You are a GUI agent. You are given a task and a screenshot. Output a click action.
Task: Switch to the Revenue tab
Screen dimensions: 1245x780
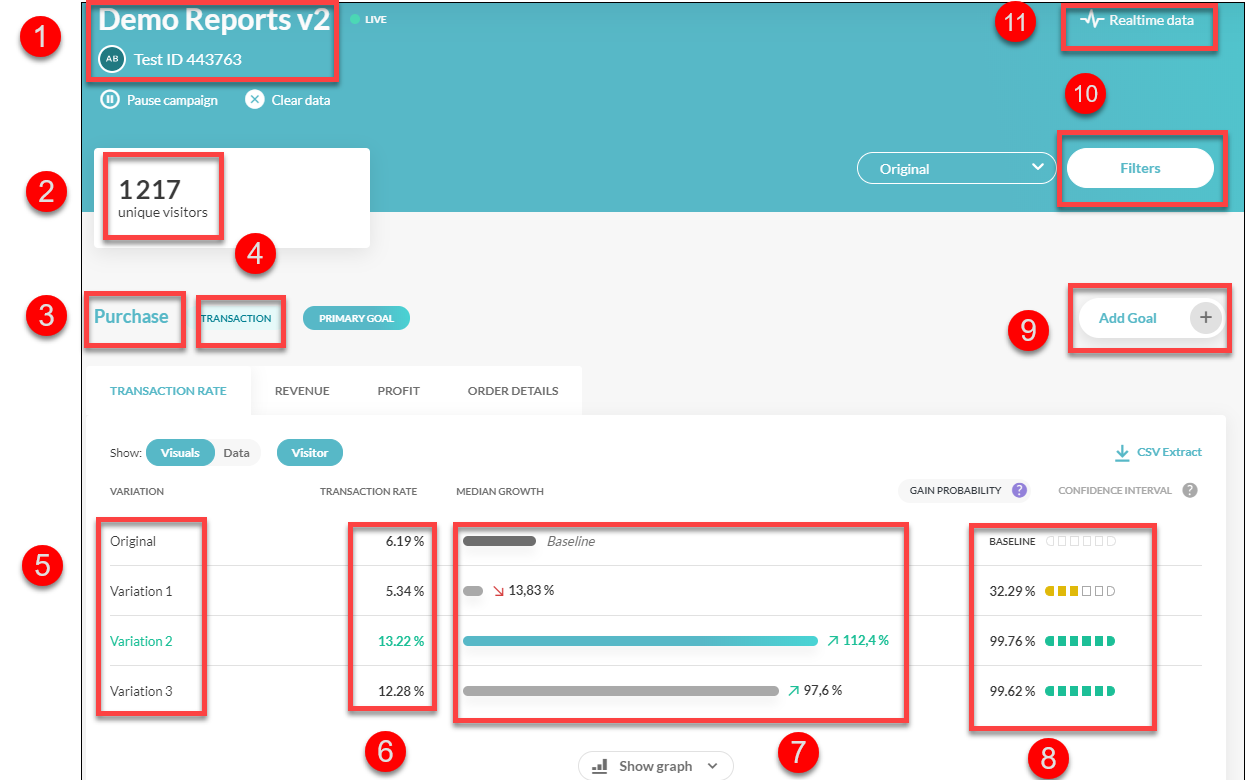pyautogui.click(x=302, y=391)
